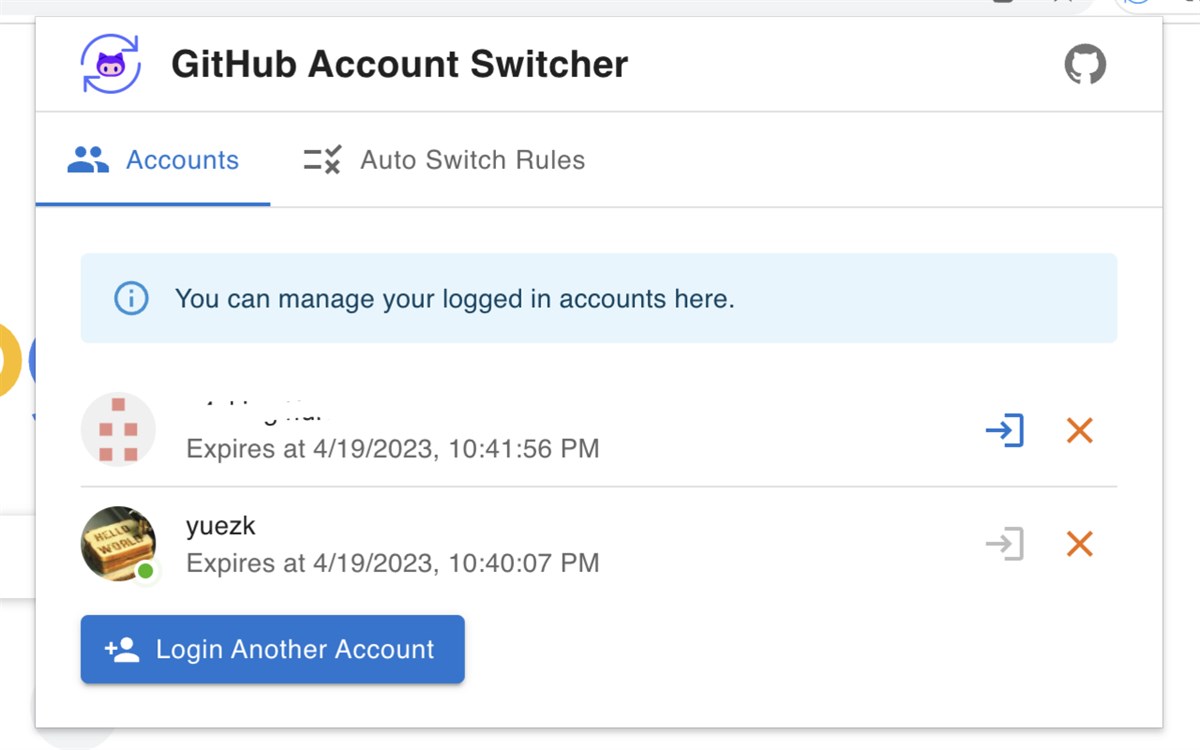This screenshot has height=750, width=1200.
Task: Click the yuezk username link
Action: coord(219,526)
